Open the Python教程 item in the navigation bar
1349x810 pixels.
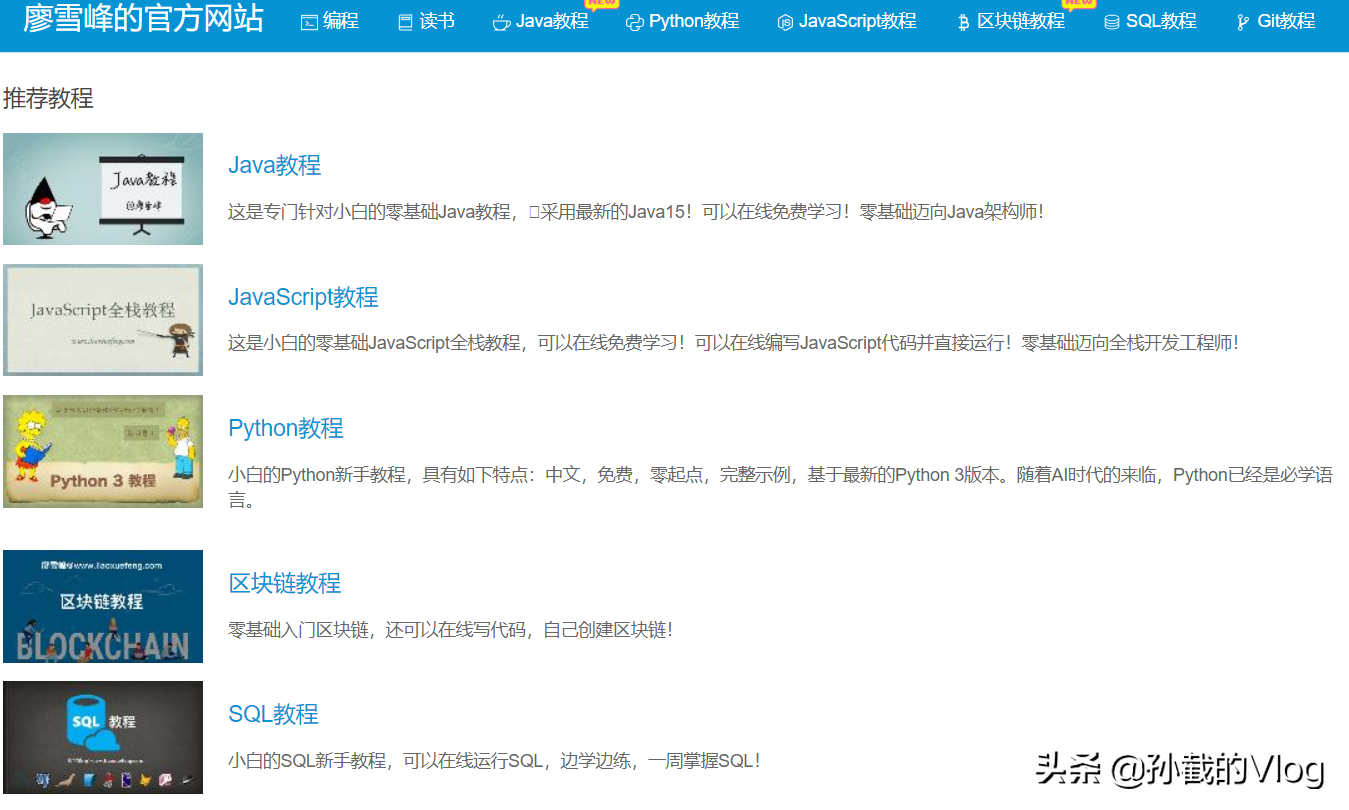pyautogui.click(x=694, y=21)
